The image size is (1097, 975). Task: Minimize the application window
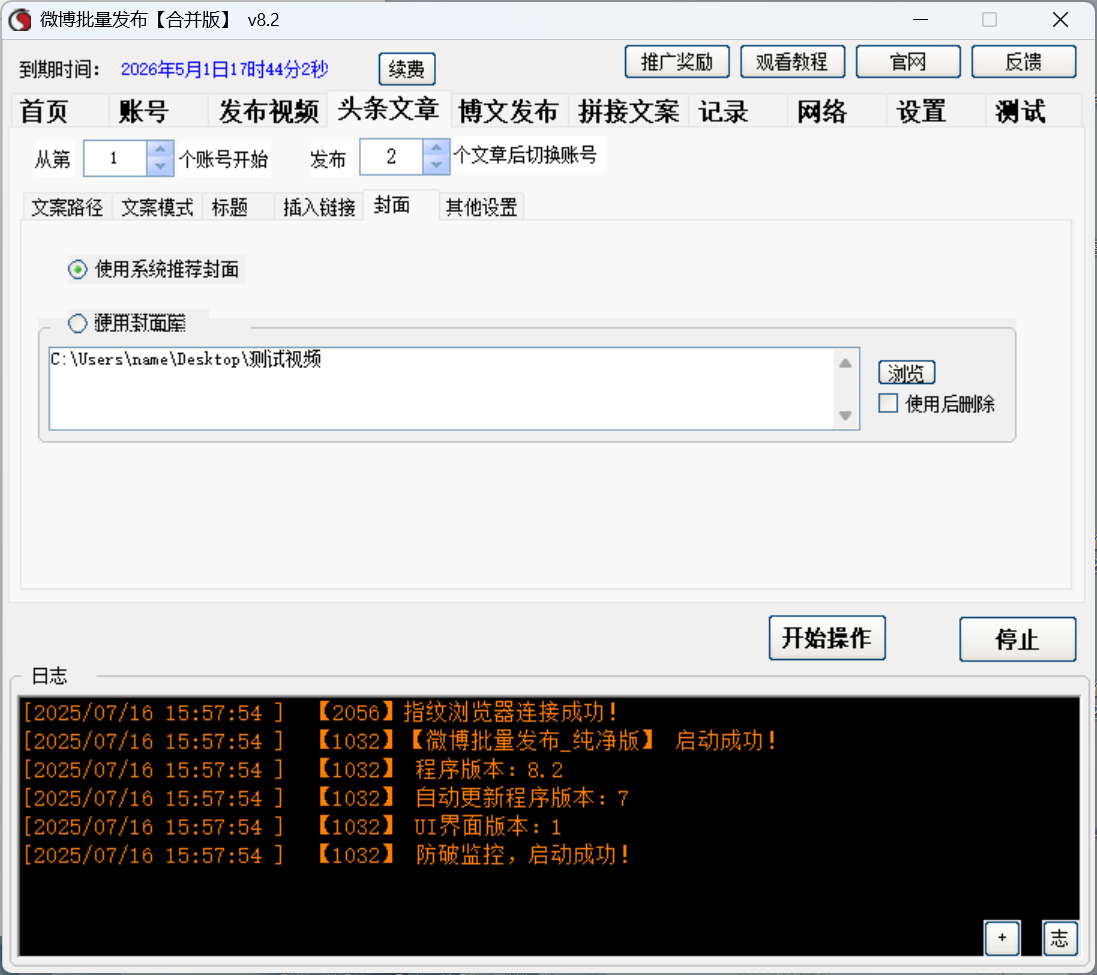click(921, 20)
